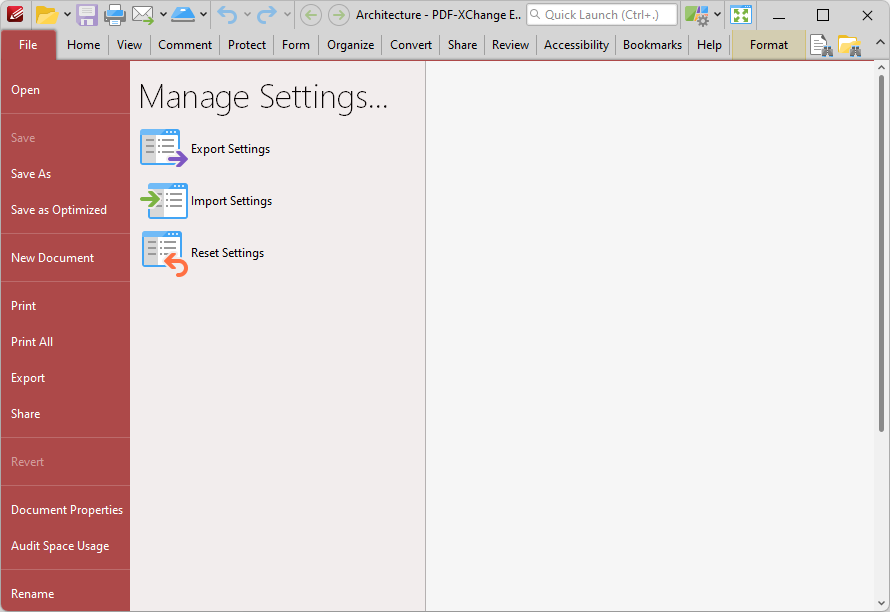890x612 pixels.
Task: Collapse the ribbon with chevron arrow
Action: pyautogui.click(x=880, y=43)
